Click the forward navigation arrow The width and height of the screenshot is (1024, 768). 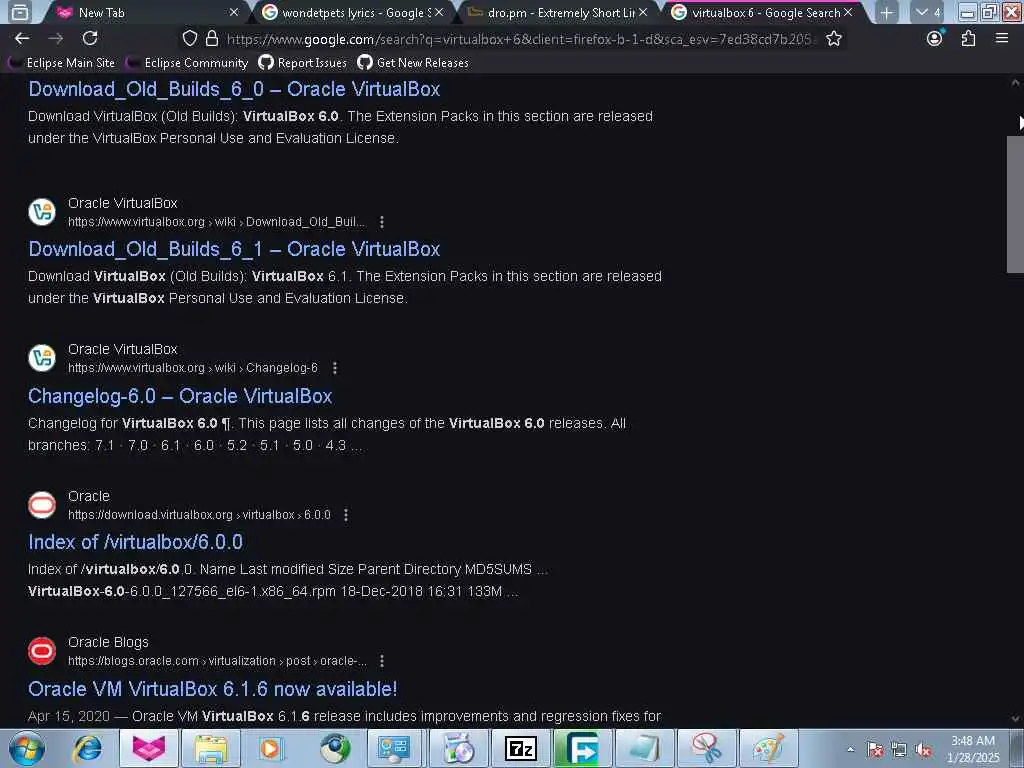click(x=56, y=39)
